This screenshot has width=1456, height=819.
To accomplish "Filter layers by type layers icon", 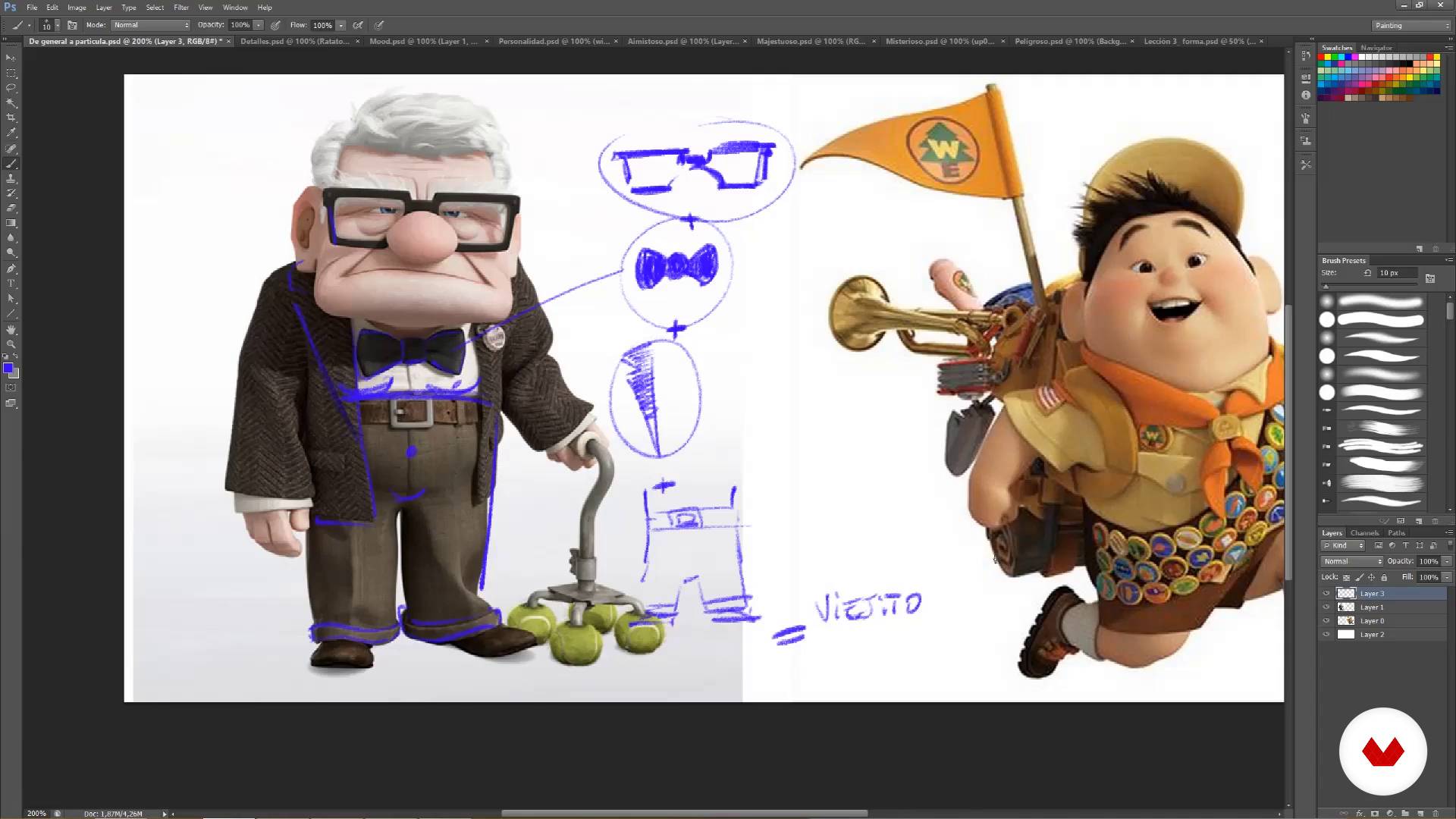I will [1405, 545].
